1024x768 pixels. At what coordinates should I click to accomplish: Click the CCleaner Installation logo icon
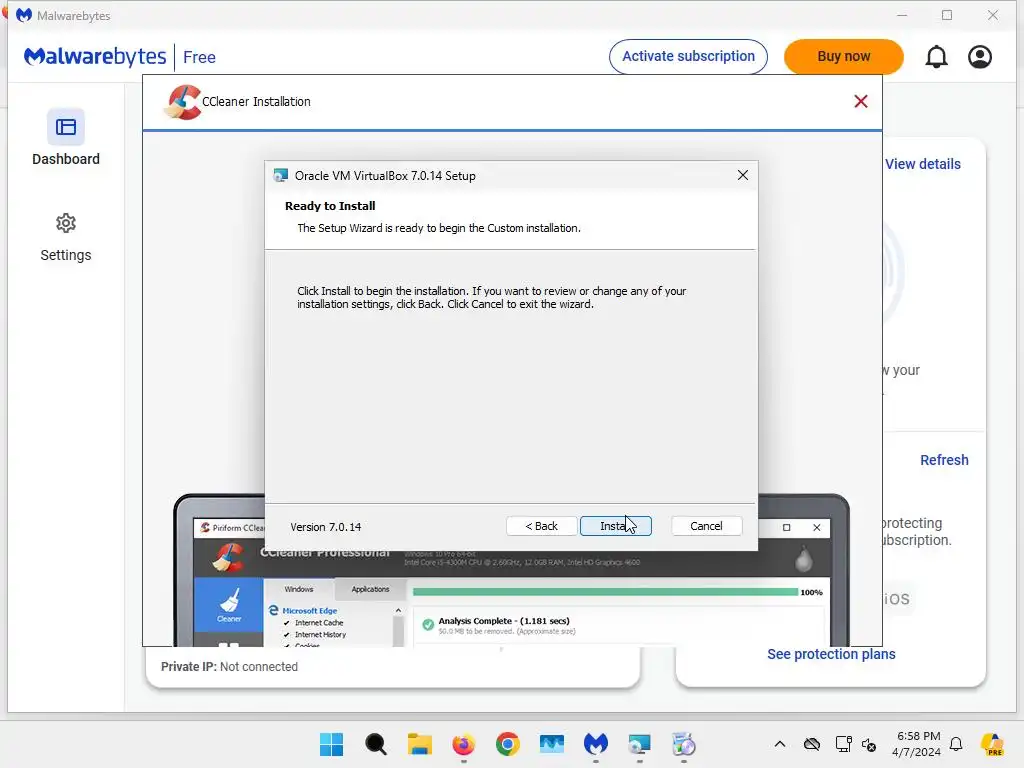[183, 102]
